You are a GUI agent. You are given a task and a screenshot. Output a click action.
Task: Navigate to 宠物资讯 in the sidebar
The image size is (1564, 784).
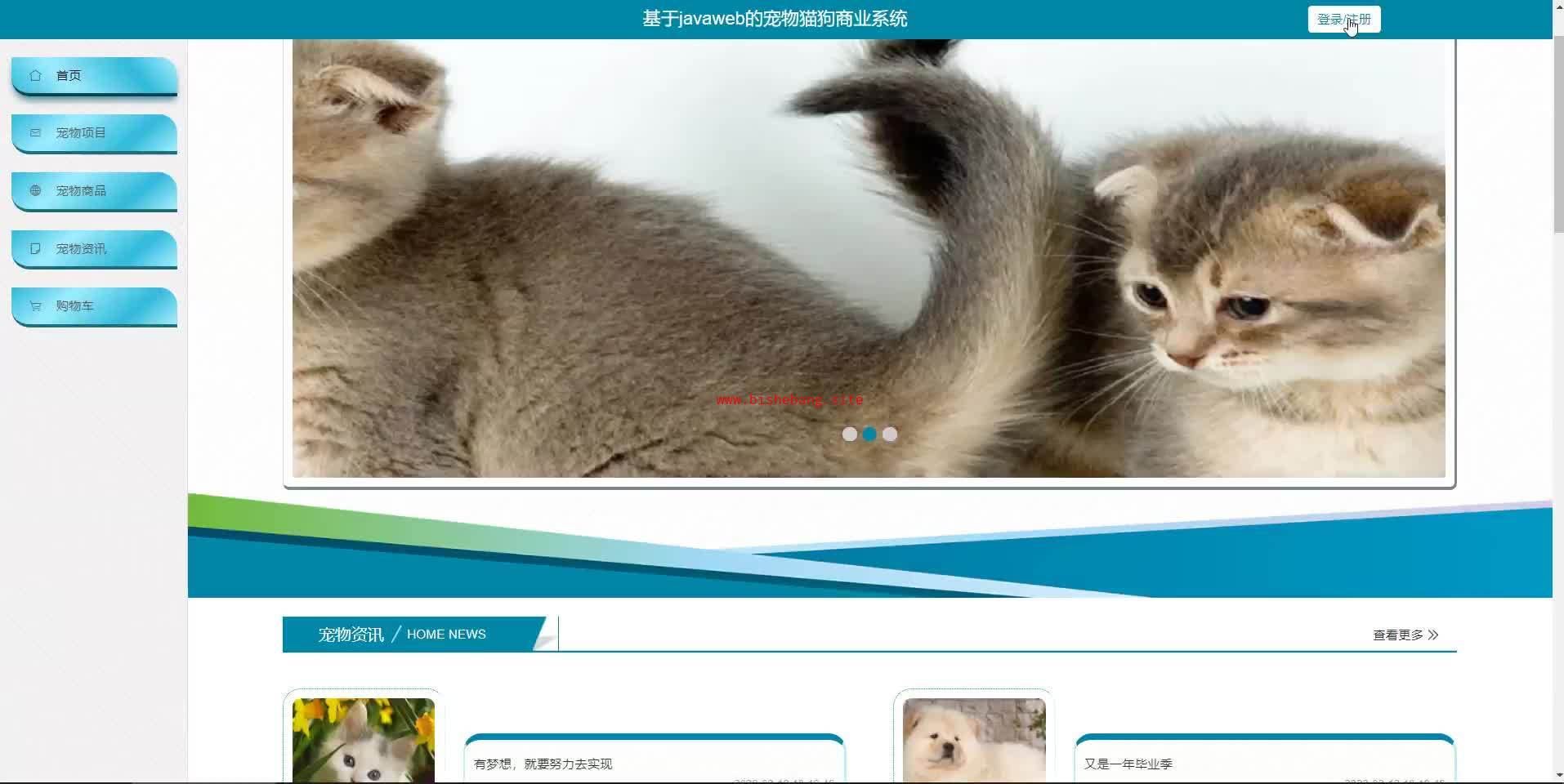[x=95, y=249]
